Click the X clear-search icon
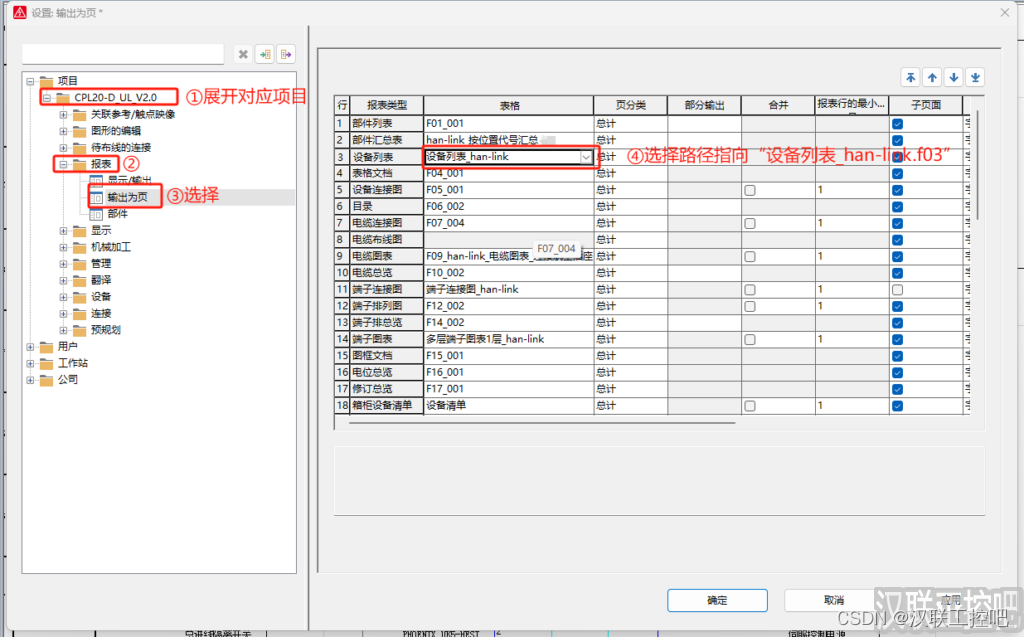 point(242,54)
